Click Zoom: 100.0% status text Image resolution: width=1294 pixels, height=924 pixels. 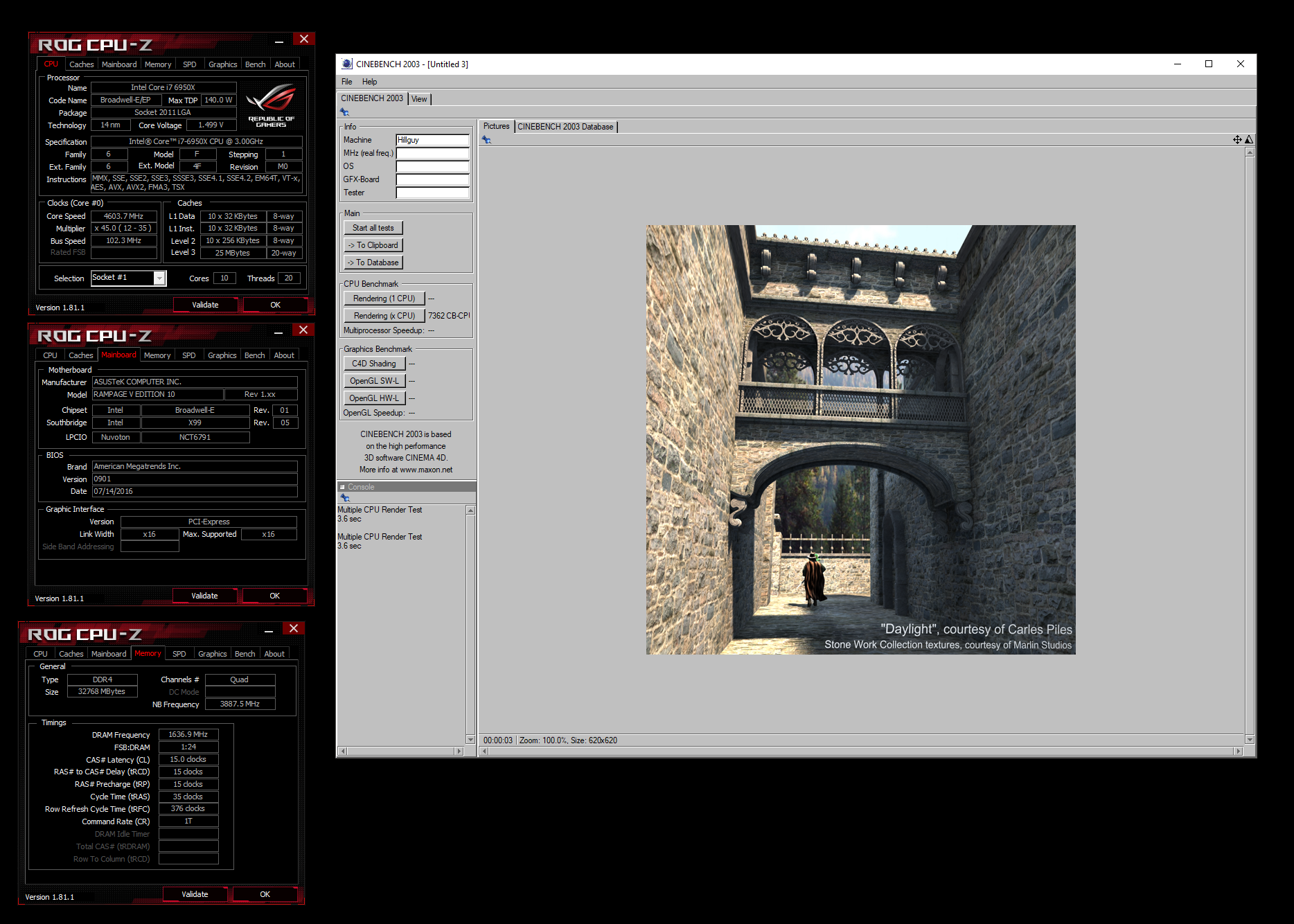(x=543, y=740)
